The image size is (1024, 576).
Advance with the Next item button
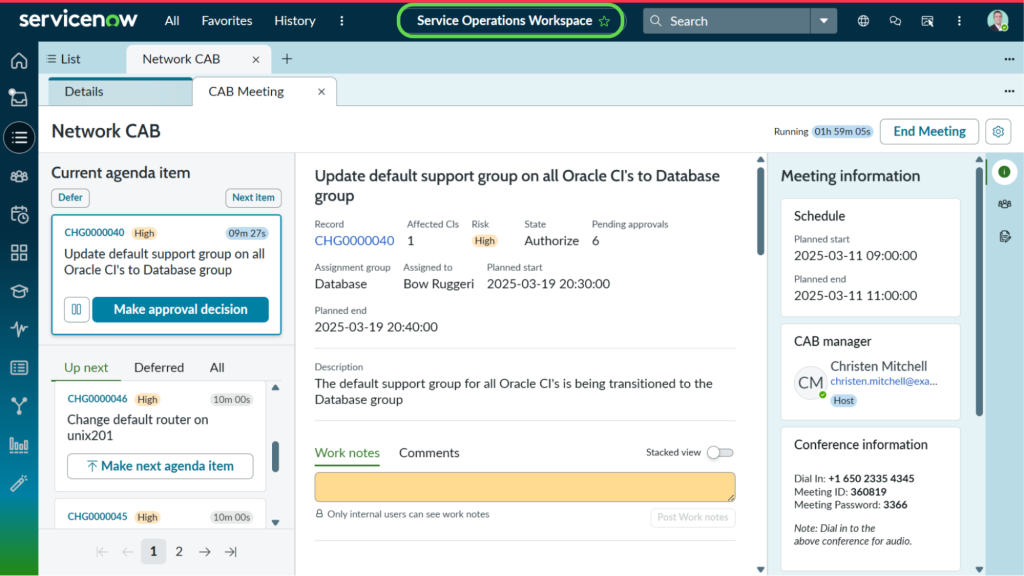pyautogui.click(x=253, y=197)
